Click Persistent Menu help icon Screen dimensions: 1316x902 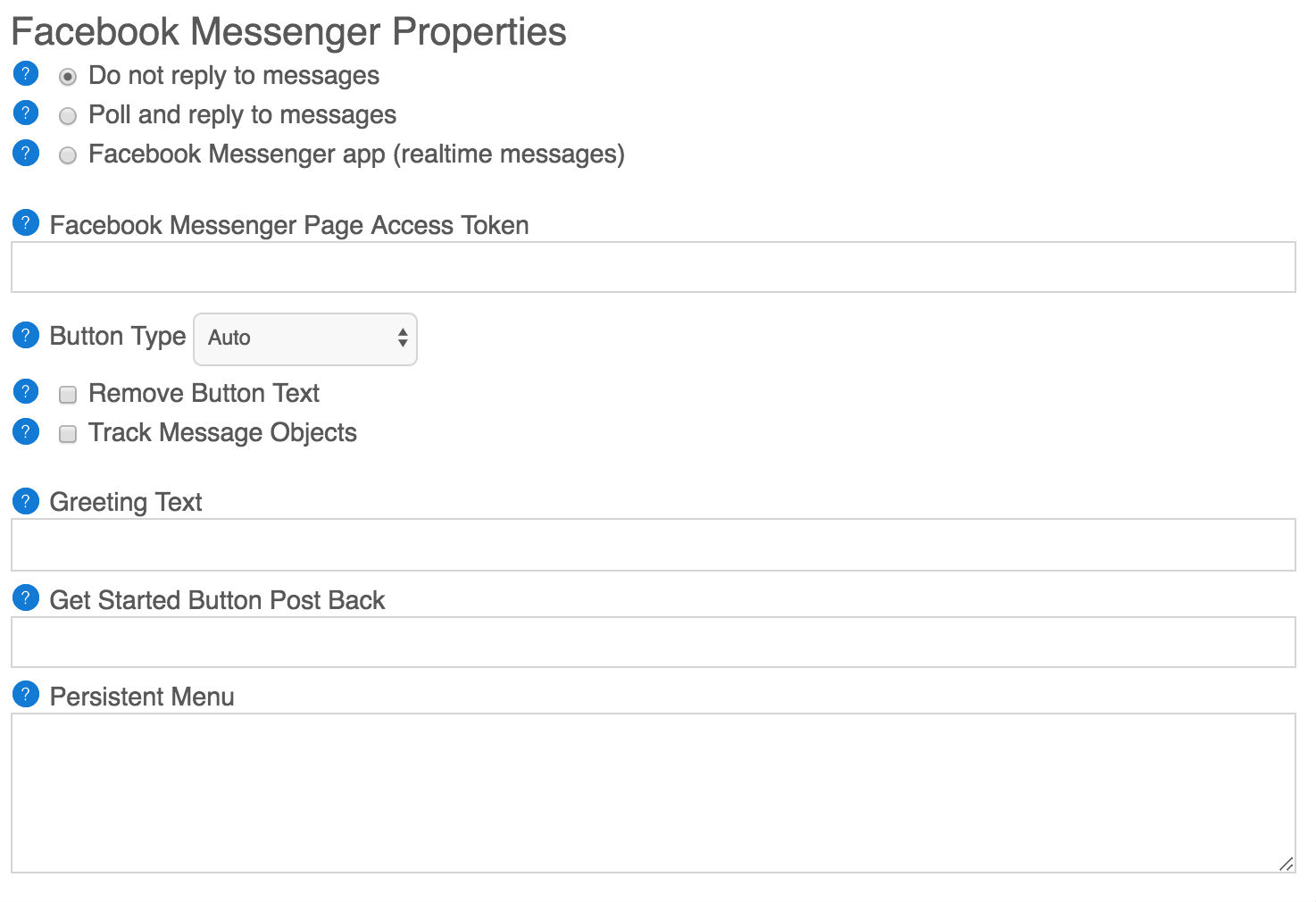pyautogui.click(x=26, y=694)
